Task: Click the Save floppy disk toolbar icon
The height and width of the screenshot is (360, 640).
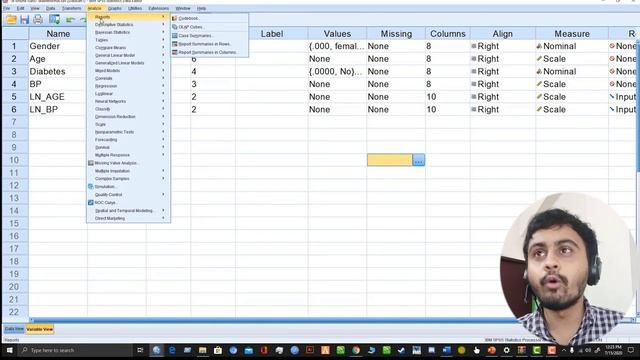Action: 24,19
